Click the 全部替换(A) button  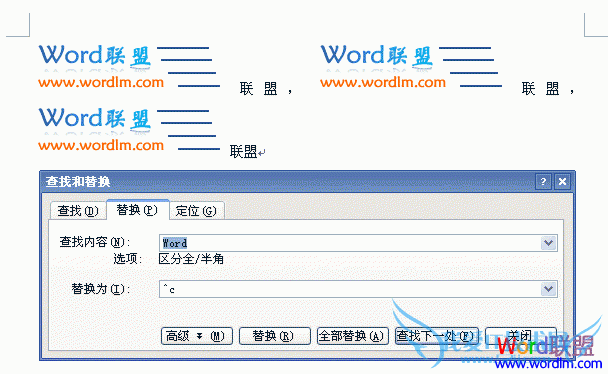click(x=352, y=336)
